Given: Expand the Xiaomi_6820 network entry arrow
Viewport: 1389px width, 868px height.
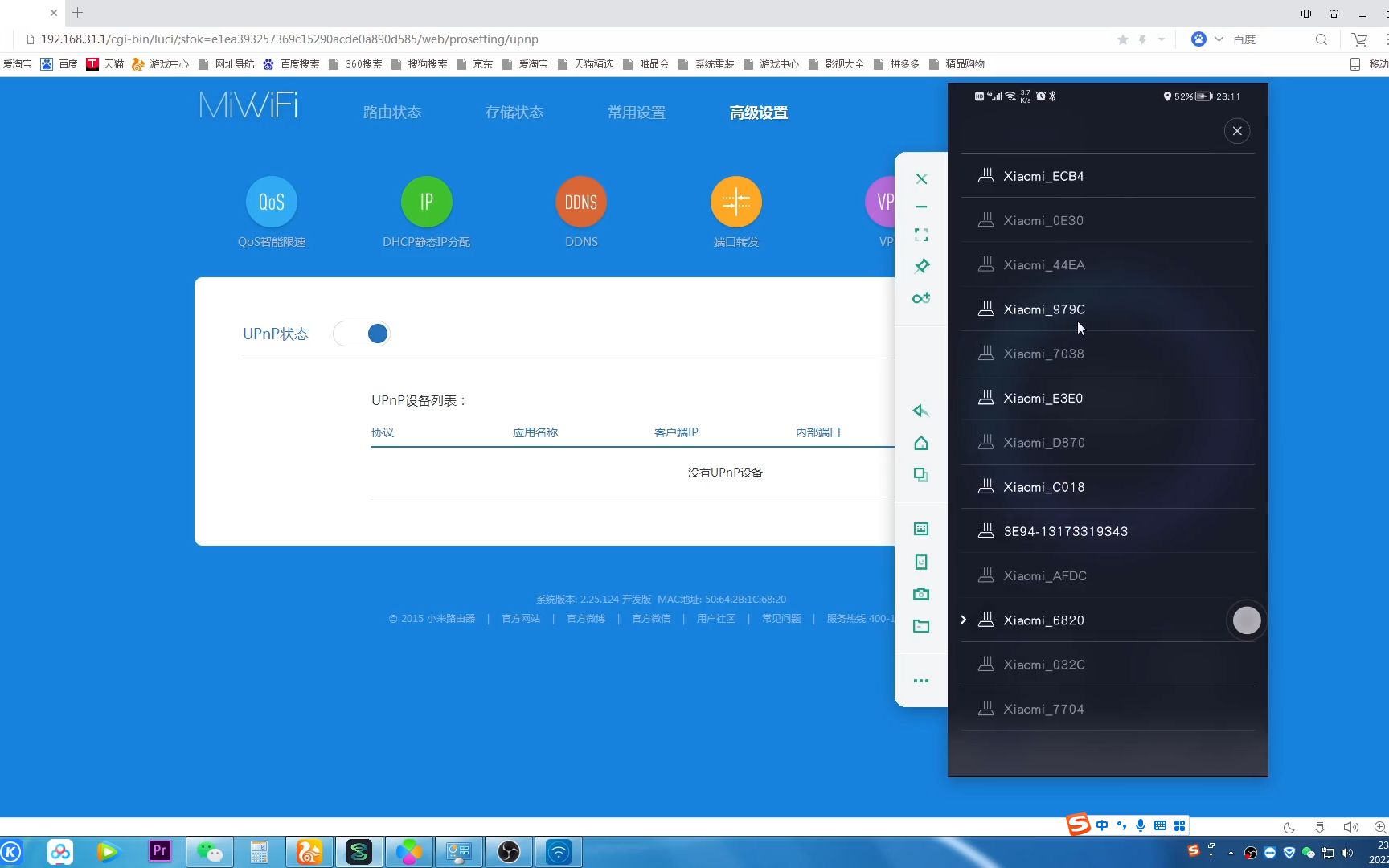Looking at the screenshot, I should click(964, 620).
